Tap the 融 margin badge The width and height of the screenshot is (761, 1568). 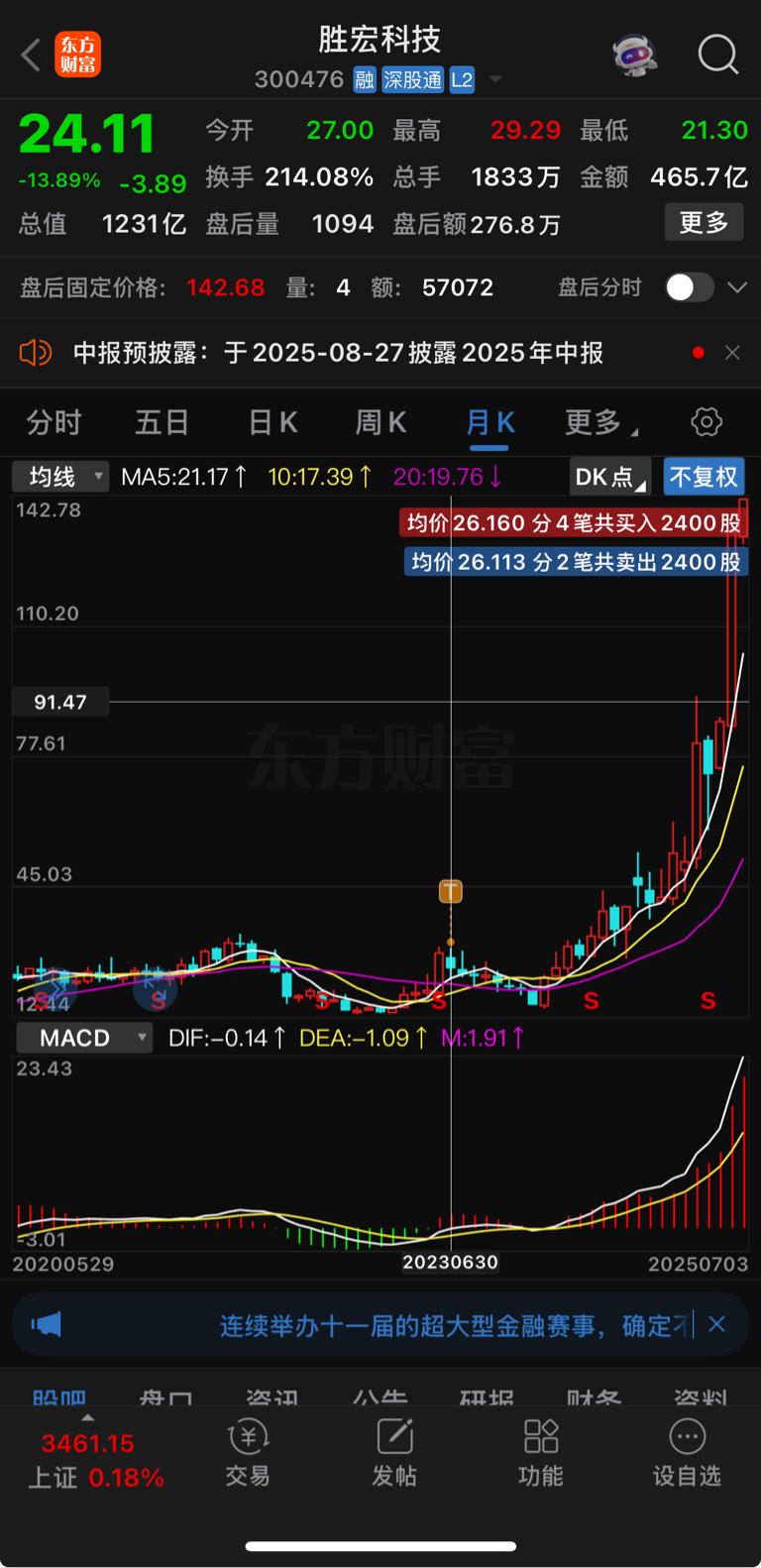[365, 80]
